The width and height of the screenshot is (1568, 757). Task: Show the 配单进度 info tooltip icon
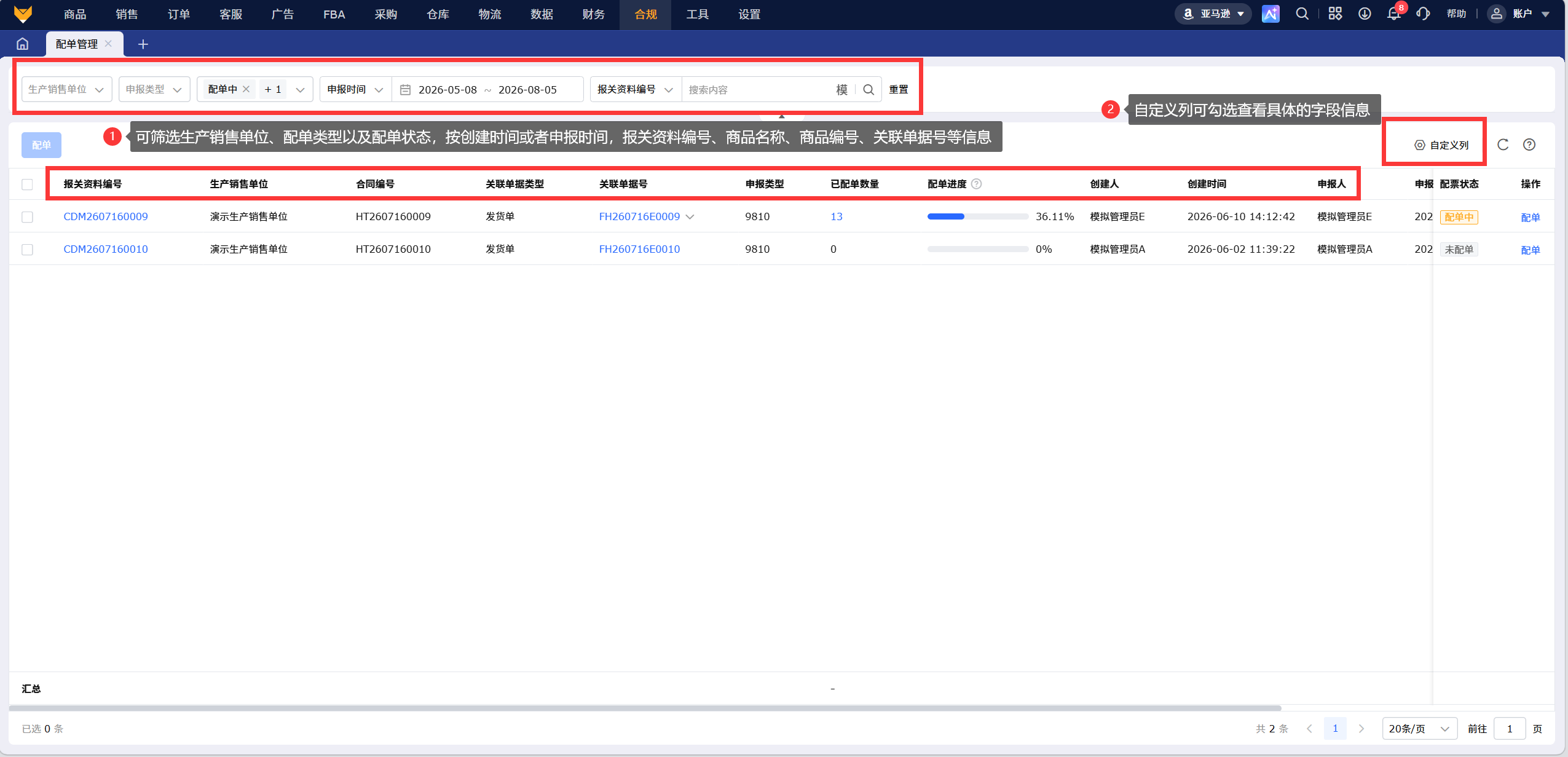[x=976, y=184]
